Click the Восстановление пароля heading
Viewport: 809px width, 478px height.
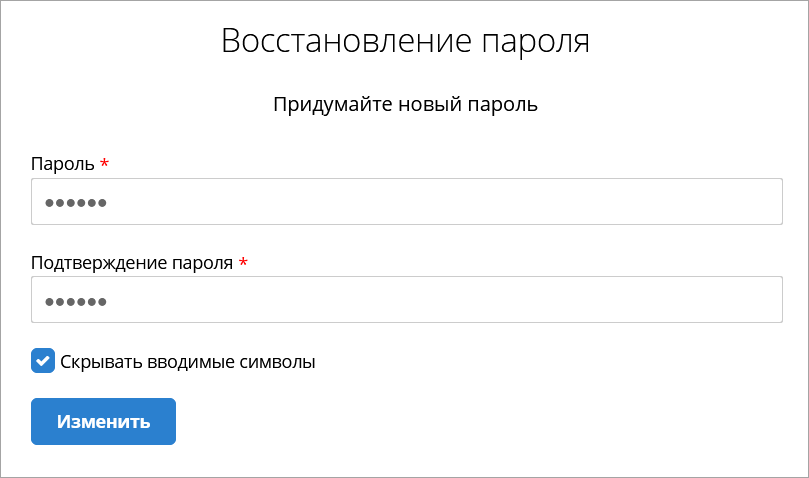click(x=405, y=41)
